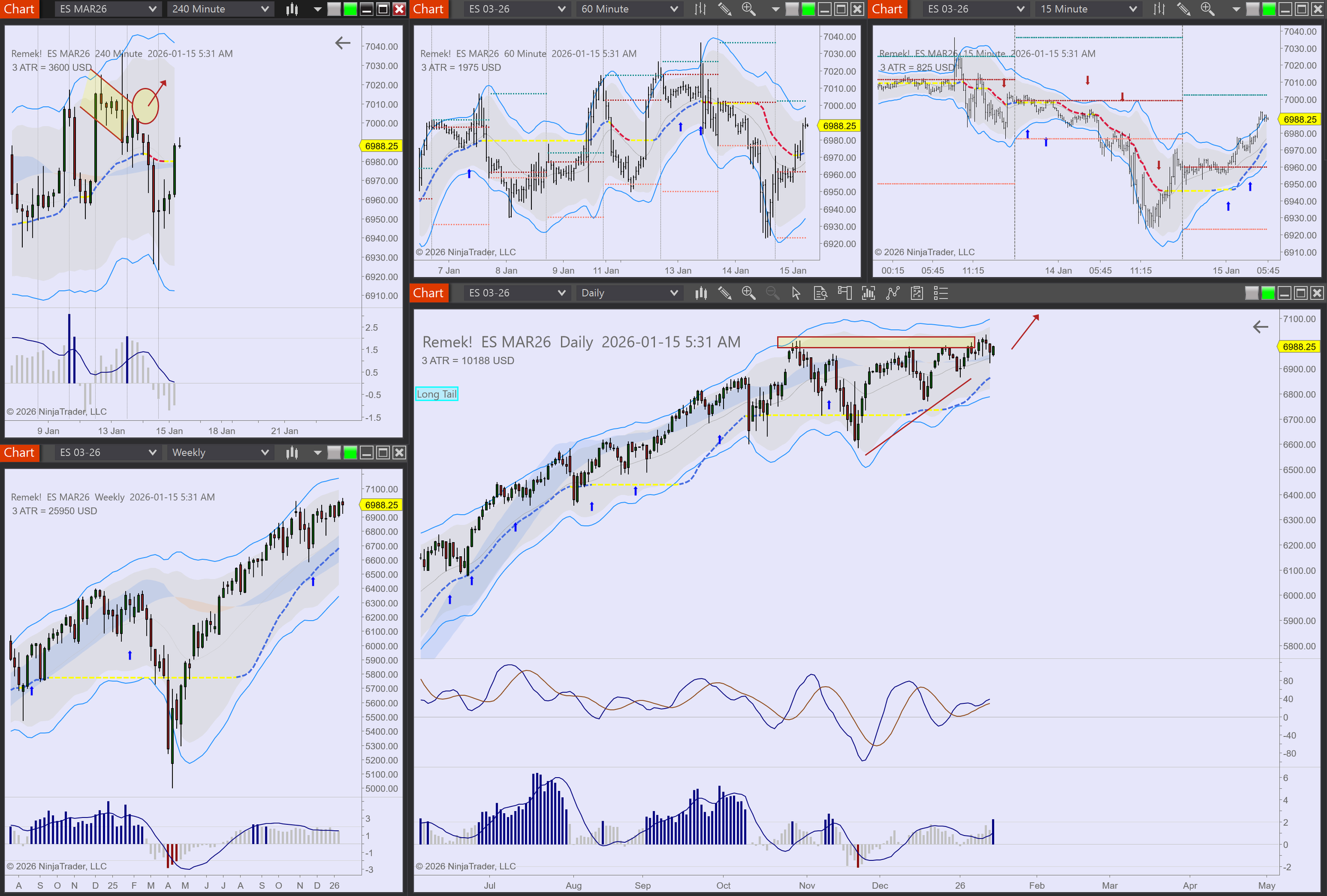Click the Chart tab of Weekly window

pos(20,453)
